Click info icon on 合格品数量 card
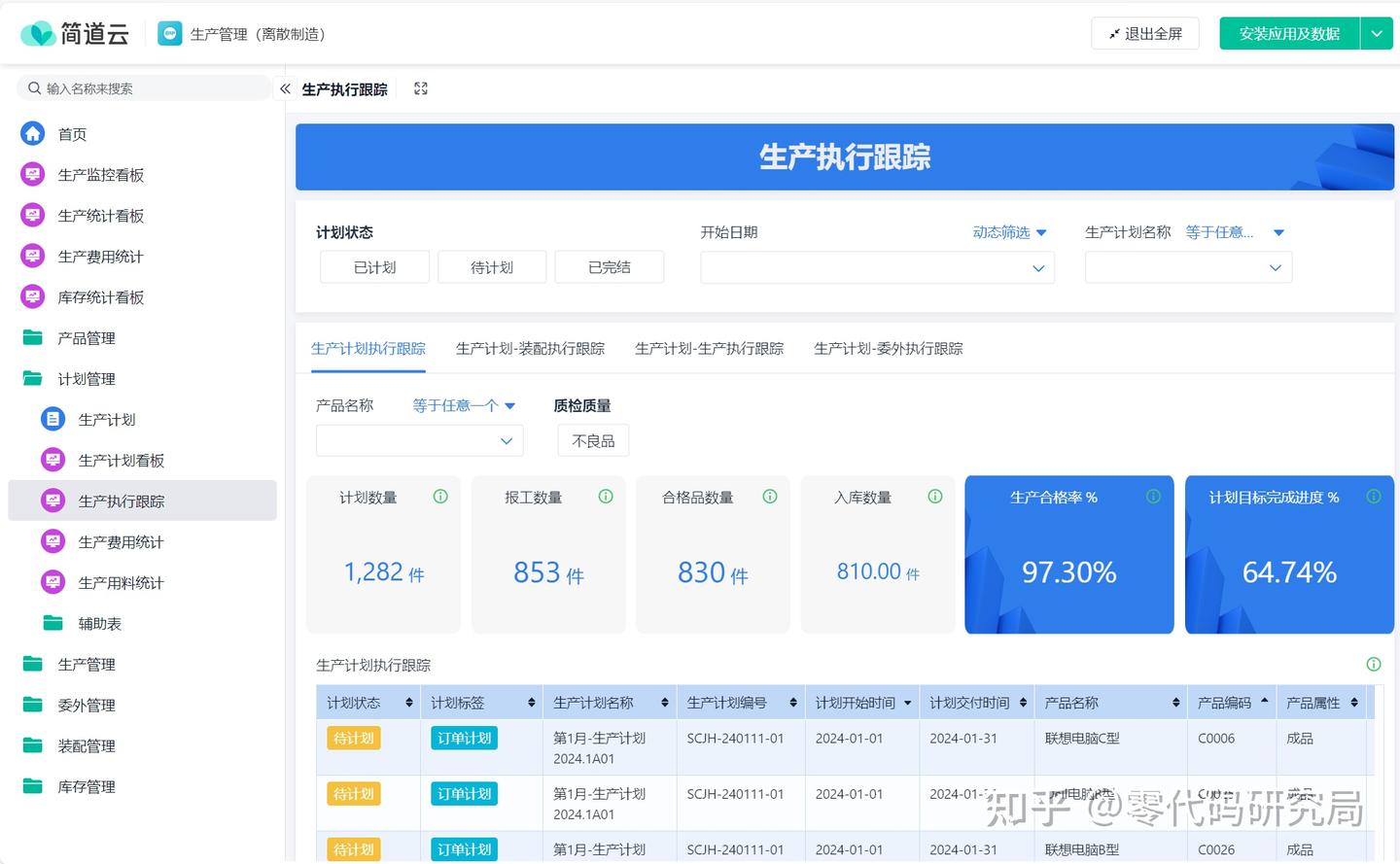 point(770,497)
